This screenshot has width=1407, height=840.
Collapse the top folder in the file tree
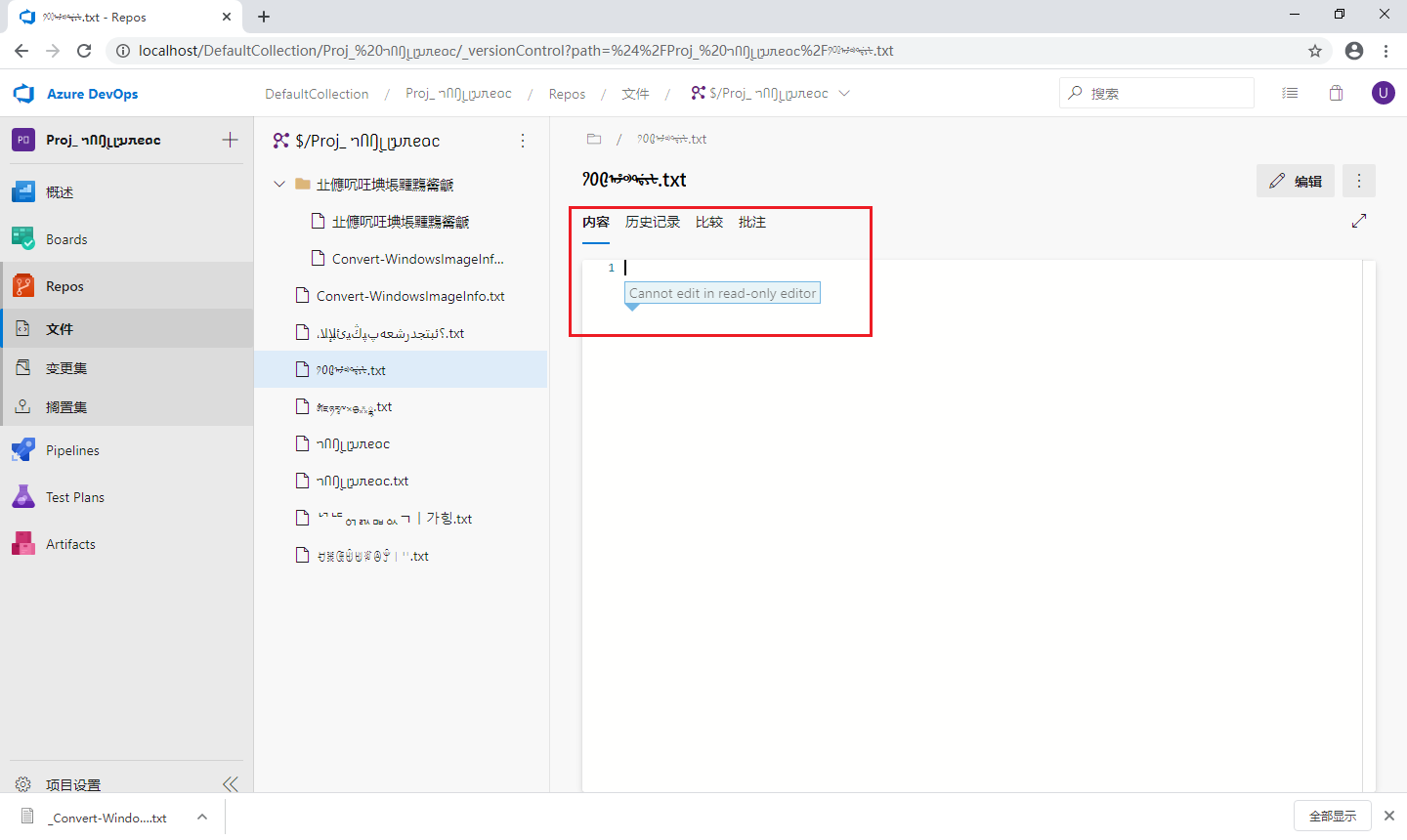pyautogui.click(x=278, y=183)
